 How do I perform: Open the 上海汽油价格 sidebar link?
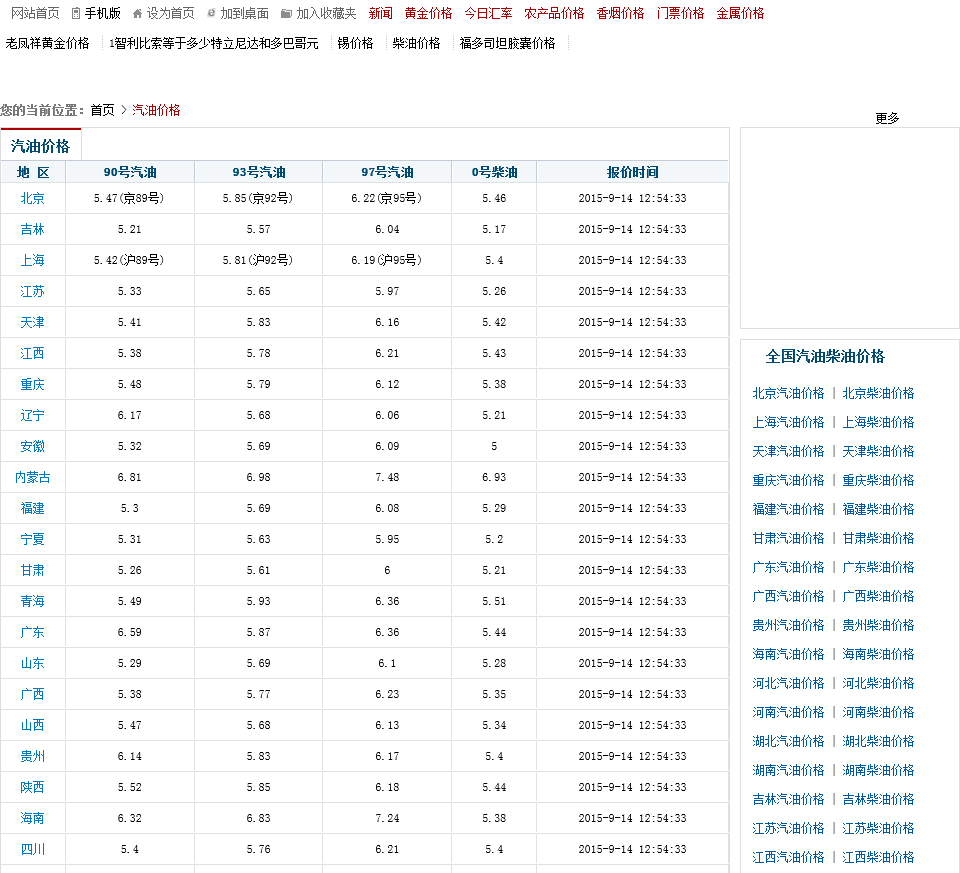(788, 422)
